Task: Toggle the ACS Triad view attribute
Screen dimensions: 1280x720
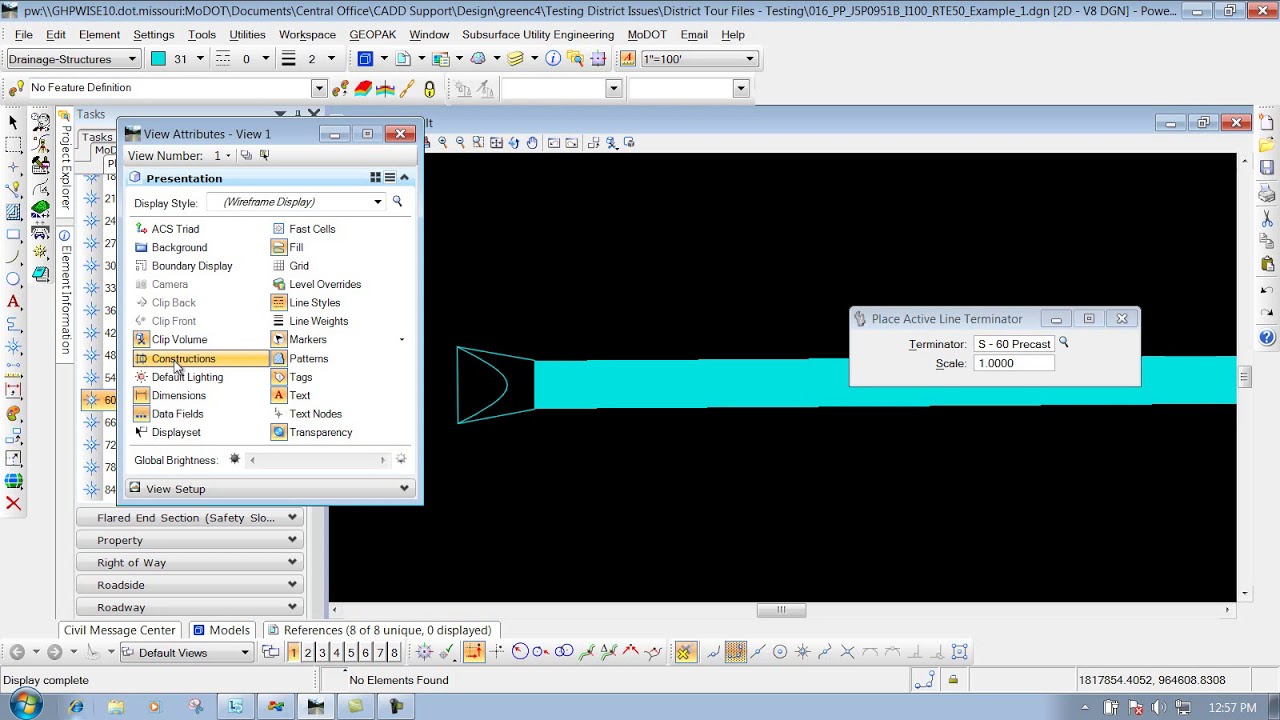Action: [x=166, y=229]
